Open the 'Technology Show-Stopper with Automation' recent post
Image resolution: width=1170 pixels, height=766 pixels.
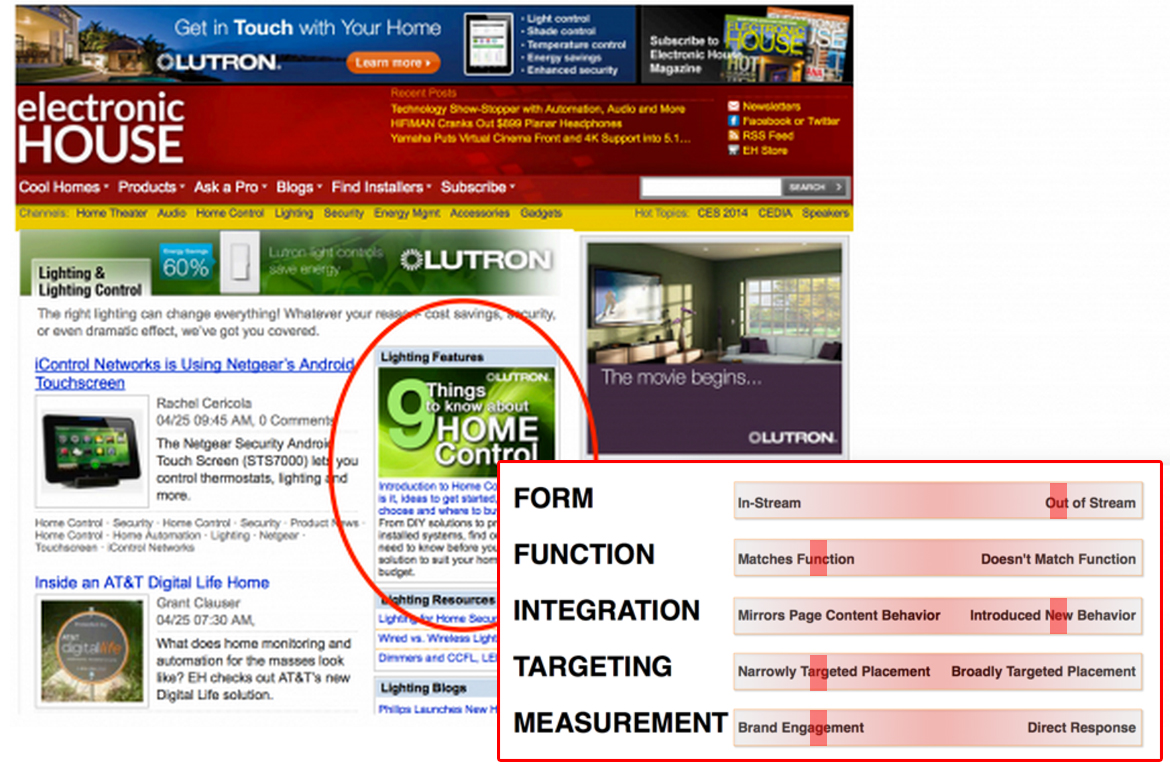(538, 109)
